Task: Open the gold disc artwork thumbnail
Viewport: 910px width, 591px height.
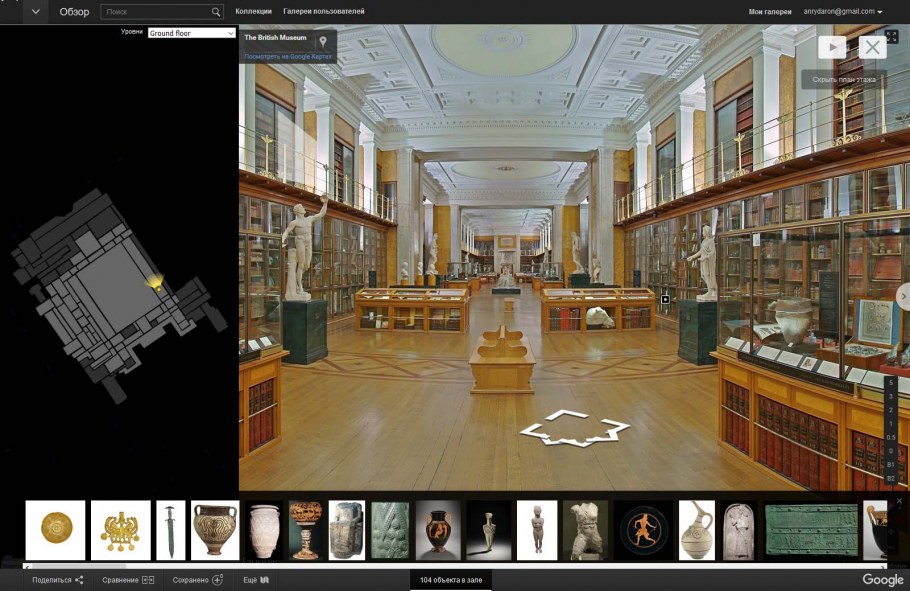Action: coord(54,527)
